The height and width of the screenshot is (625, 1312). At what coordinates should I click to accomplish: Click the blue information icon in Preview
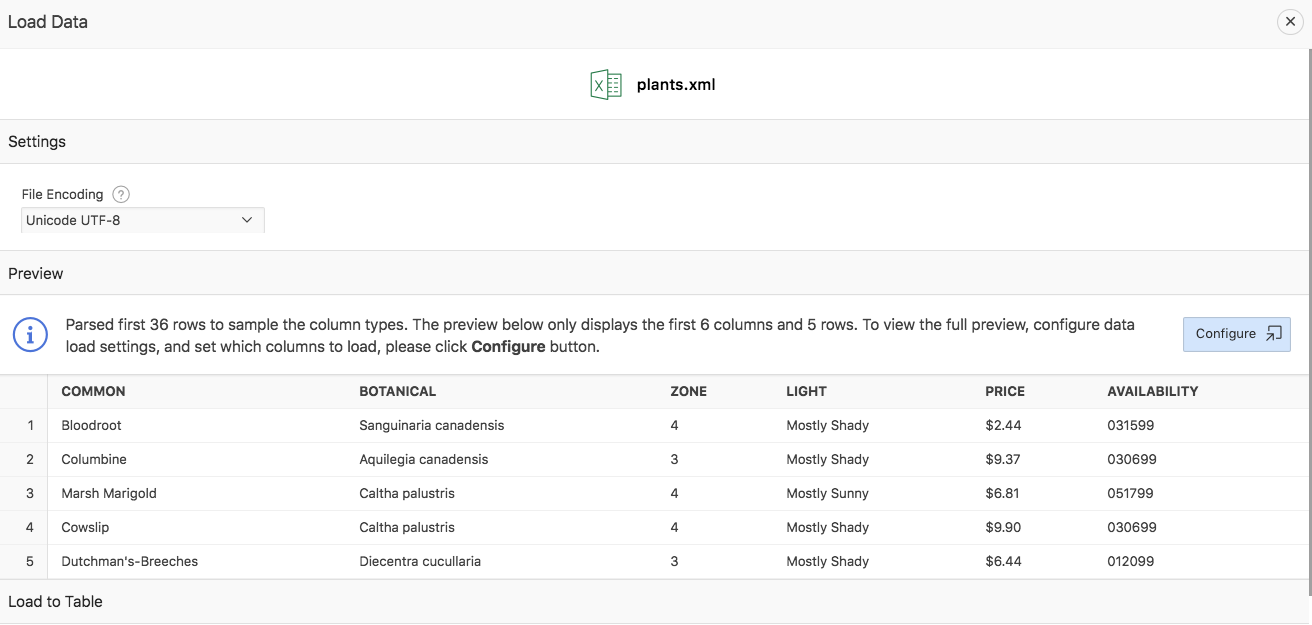tap(30, 335)
